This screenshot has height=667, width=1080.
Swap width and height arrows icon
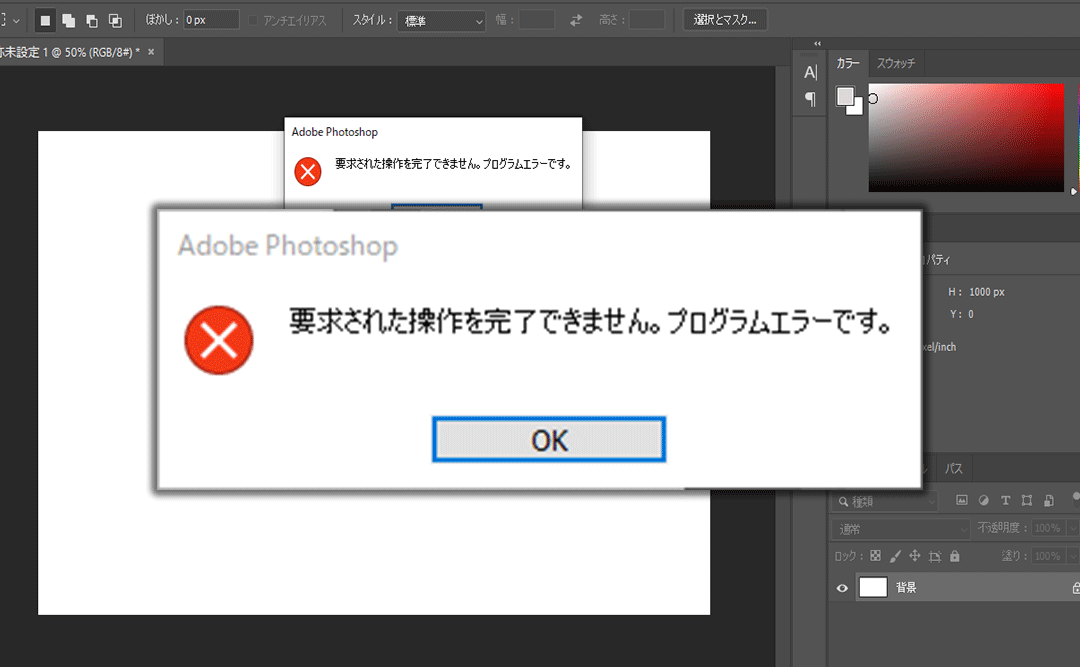tap(576, 21)
